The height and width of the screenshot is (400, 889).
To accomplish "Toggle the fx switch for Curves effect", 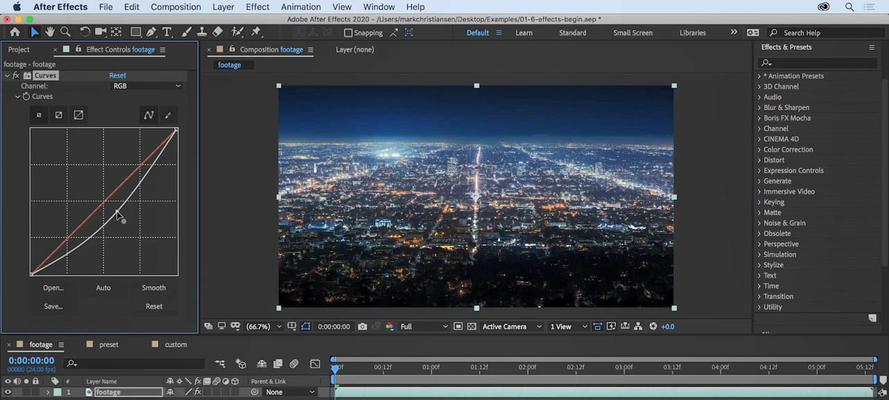I will [x=16, y=75].
